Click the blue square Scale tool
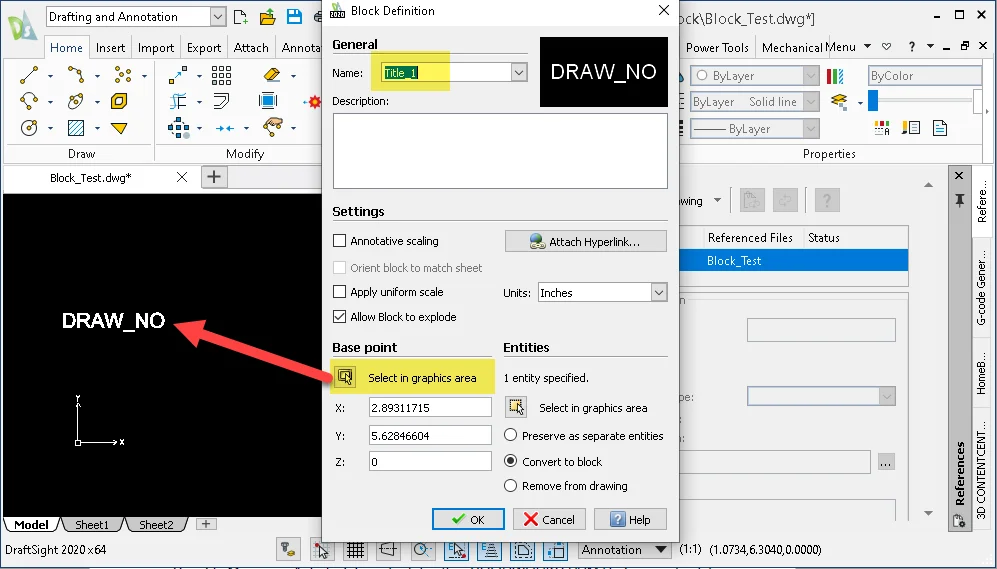Viewport: 997px width, 569px height. [268, 101]
